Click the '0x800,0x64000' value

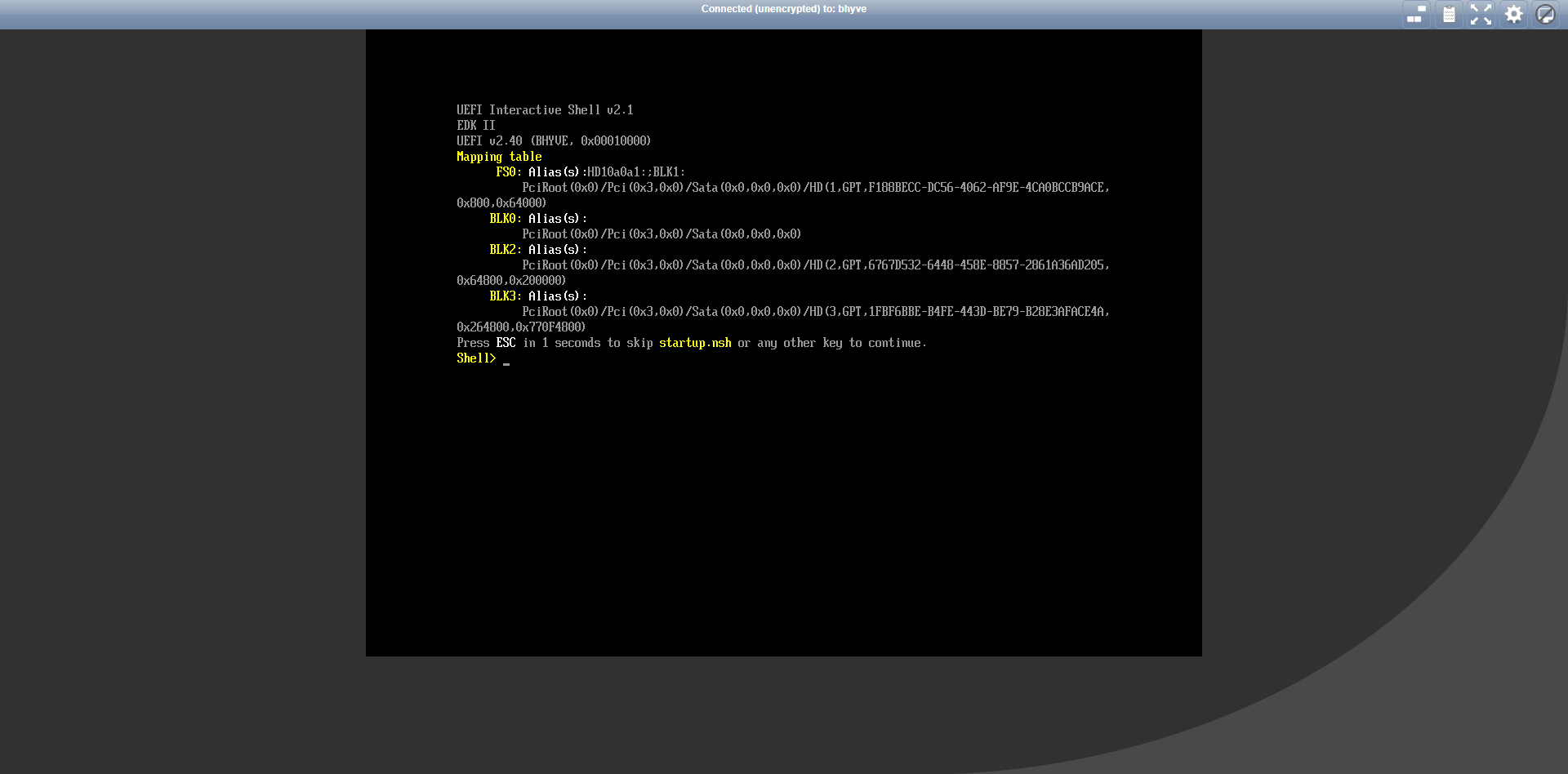[501, 203]
